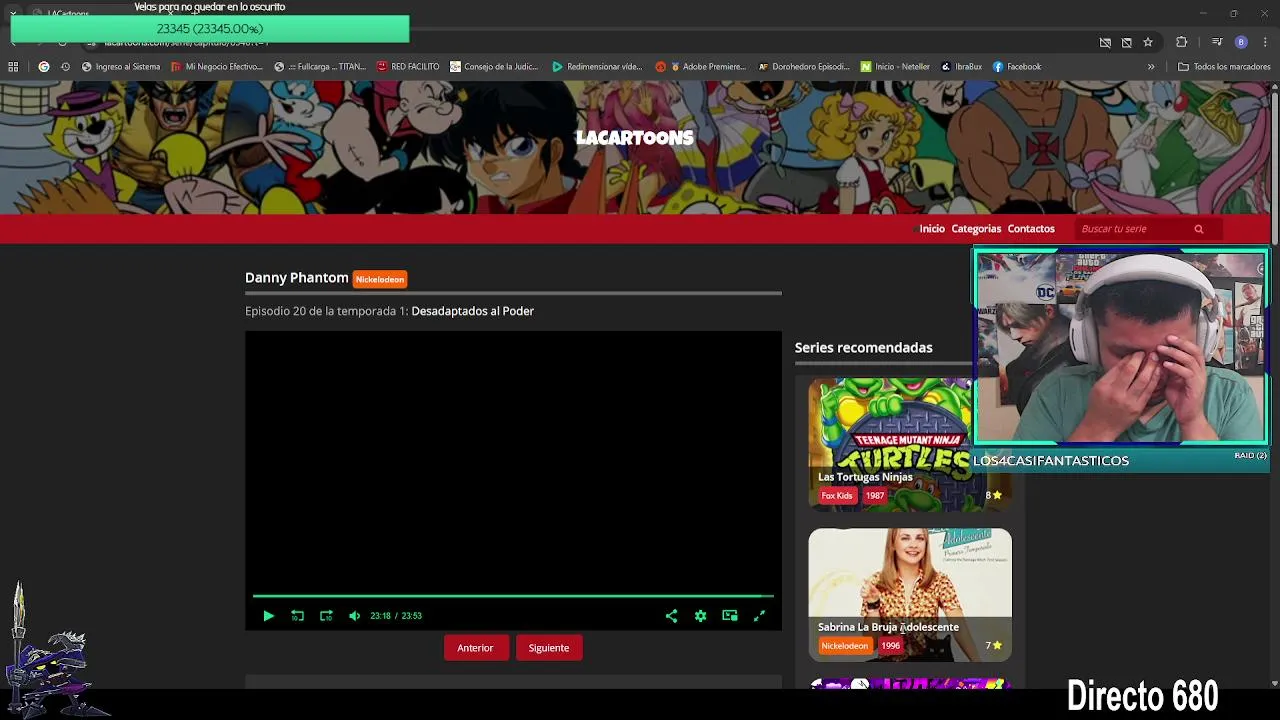Viewport: 1280px width, 720px height.
Task: Select the 1996 year tag
Action: pos(890,646)
